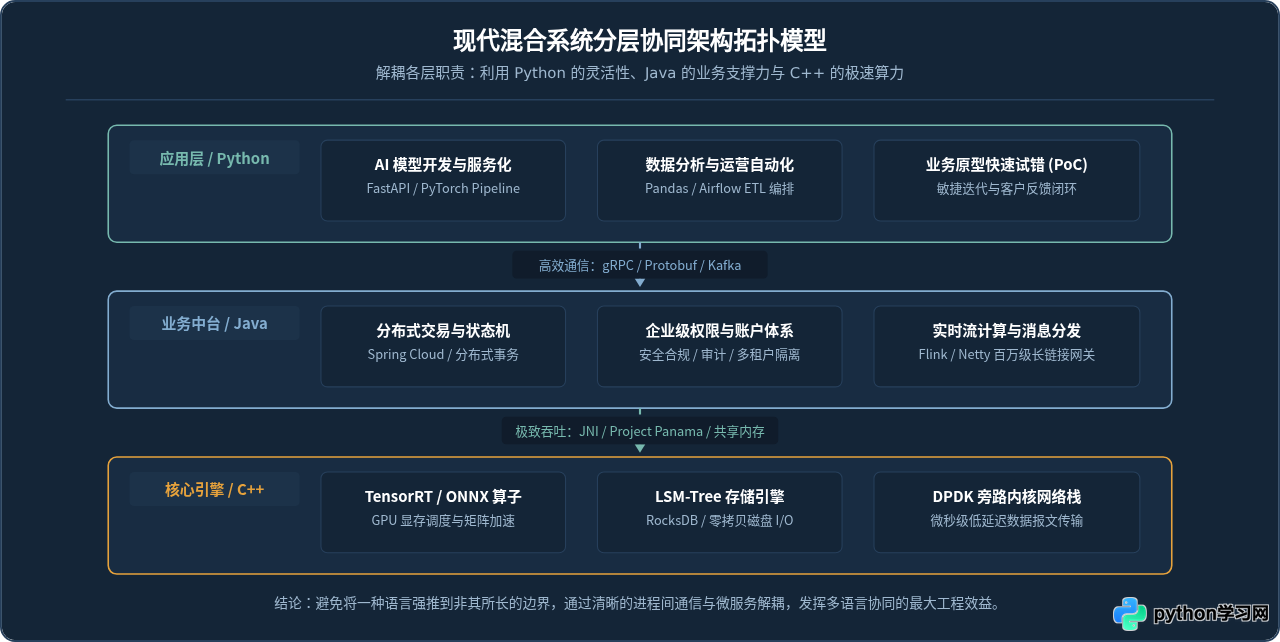Screen dimensions: 1280x642
Task: Click the TensorRT / ONNX 算子 card title
Action: coord(443,497)
